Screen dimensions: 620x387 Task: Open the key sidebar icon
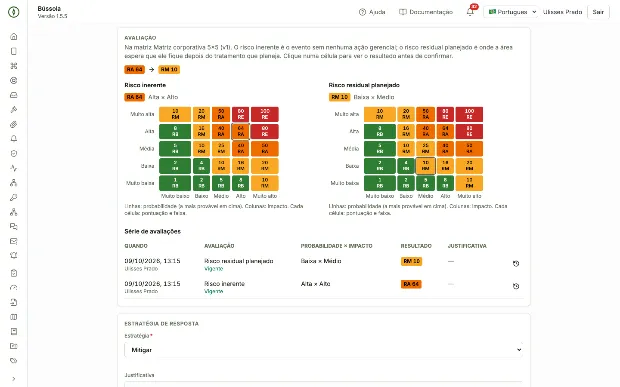(x=13, y=197)
